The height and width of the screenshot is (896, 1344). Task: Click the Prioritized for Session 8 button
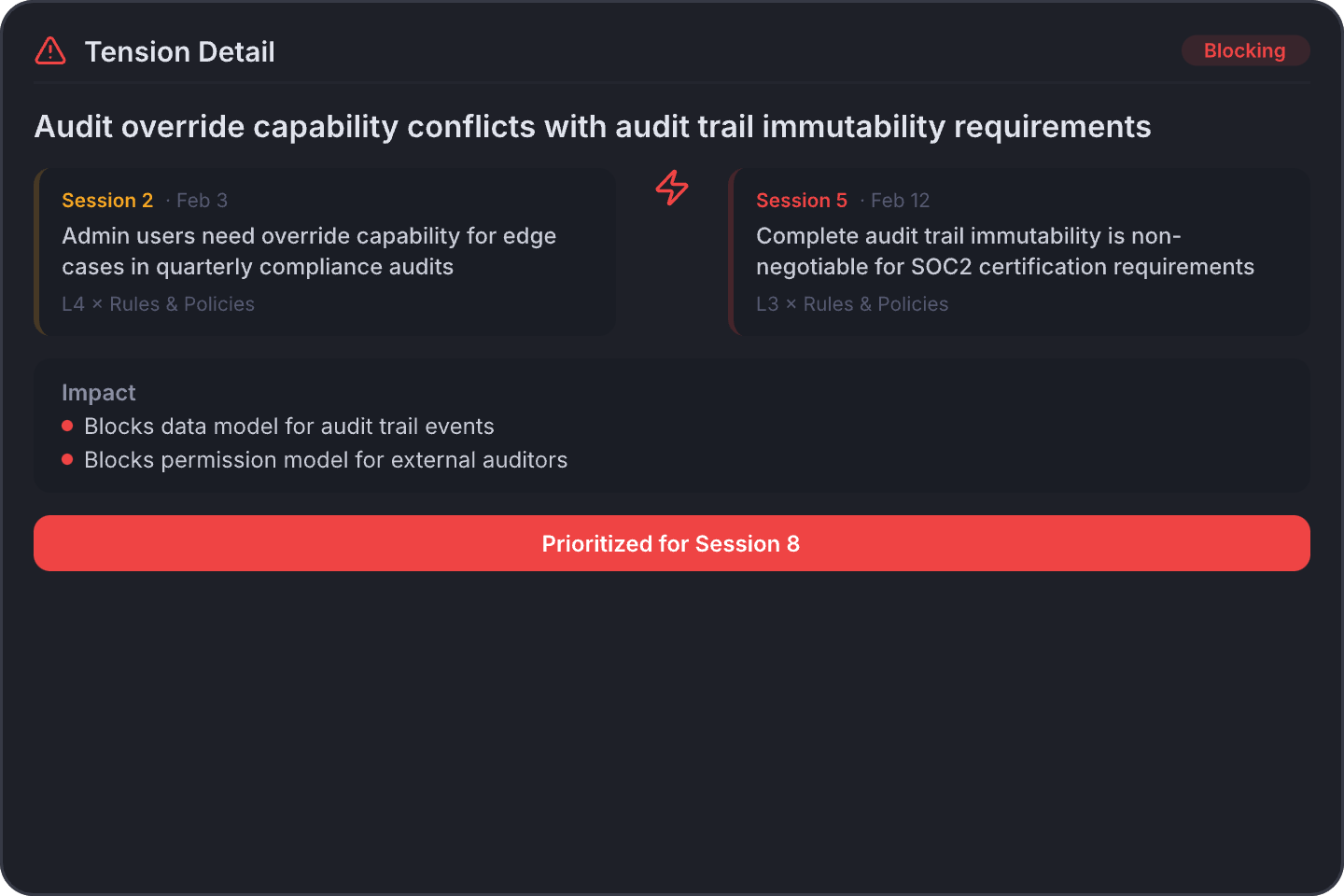[671, 543]
